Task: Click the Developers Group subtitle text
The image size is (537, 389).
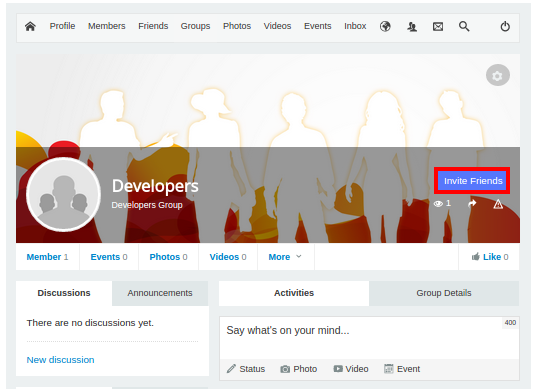Action: [147, 205]
